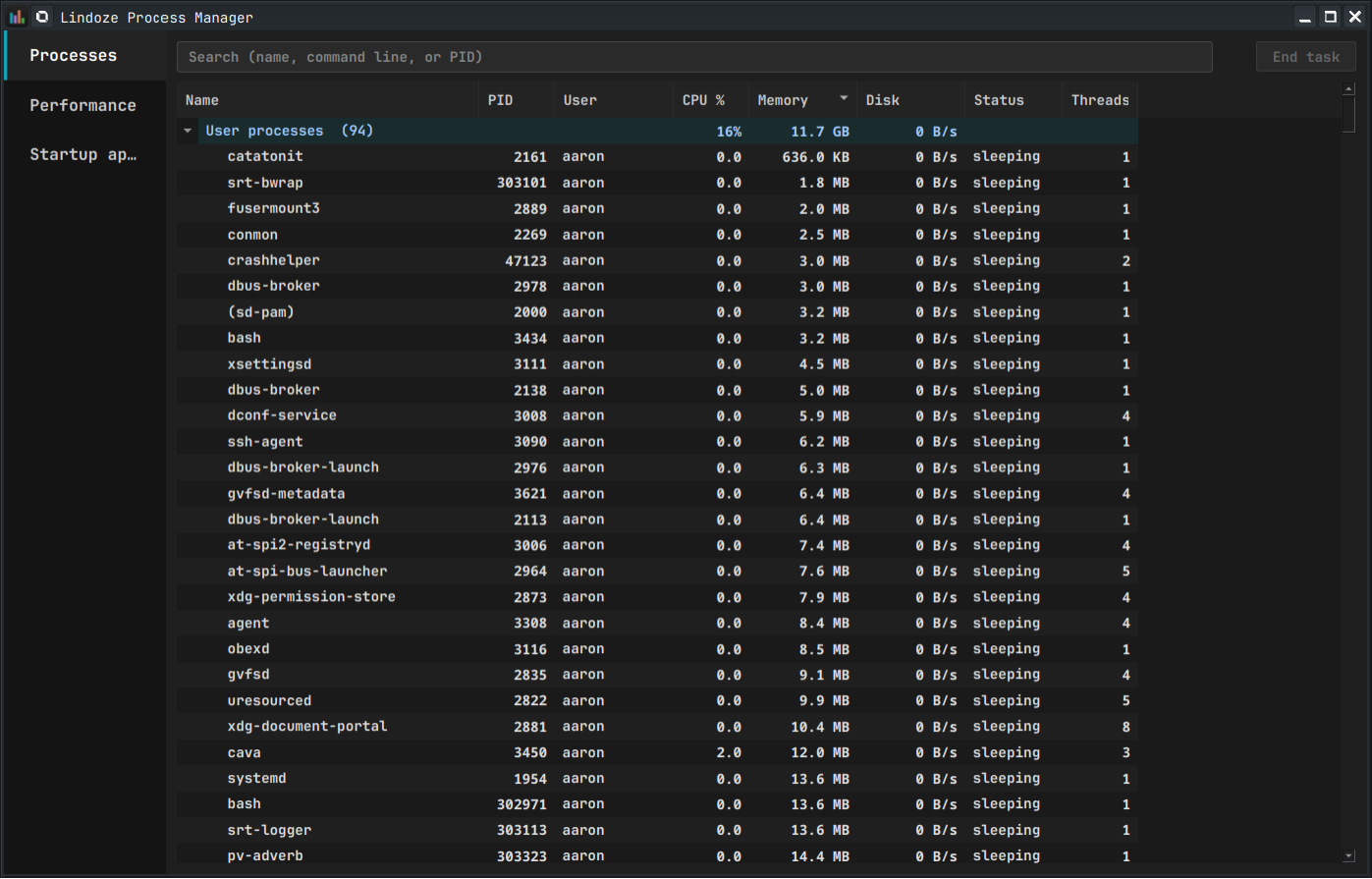Select the catatonit process row

657,157
